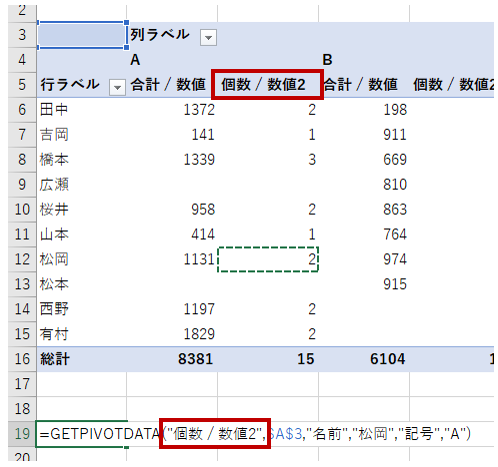Image resolution: width=498 pixels, height=467 pixels.
Task: Select the dashed-border cell showing 2
Action: click(268, 259)
